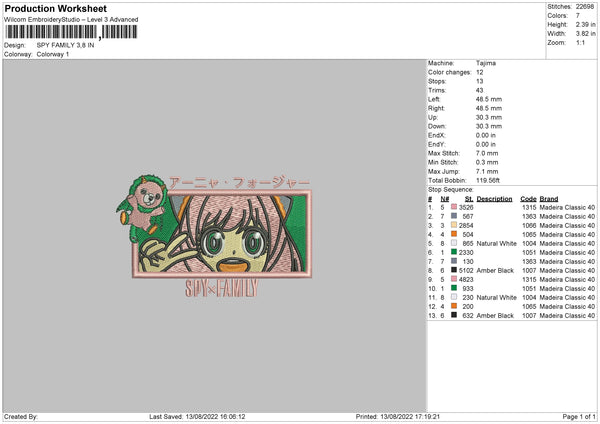Image resolution: width=600 pixels, height=424 pixels.
Task: Click the Zoom value 1:1
Action: 580,42
